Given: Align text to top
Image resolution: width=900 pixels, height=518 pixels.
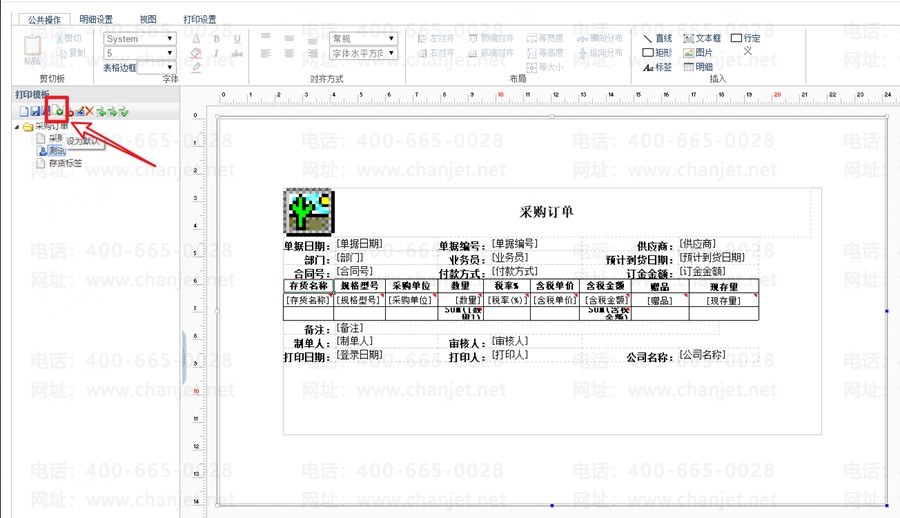Looking at the screenshot, I should (x=266, y=38).
